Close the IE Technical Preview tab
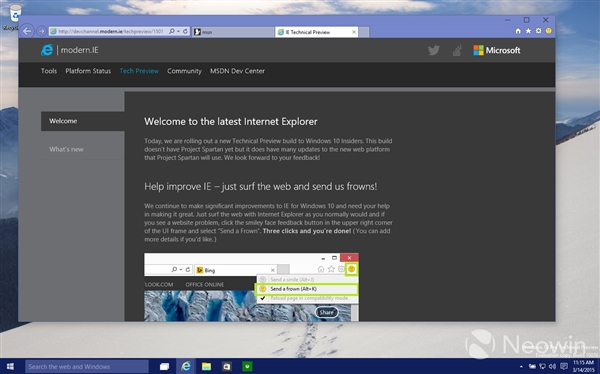The width and height of the screenshot is (600, 374). (354, 32)
